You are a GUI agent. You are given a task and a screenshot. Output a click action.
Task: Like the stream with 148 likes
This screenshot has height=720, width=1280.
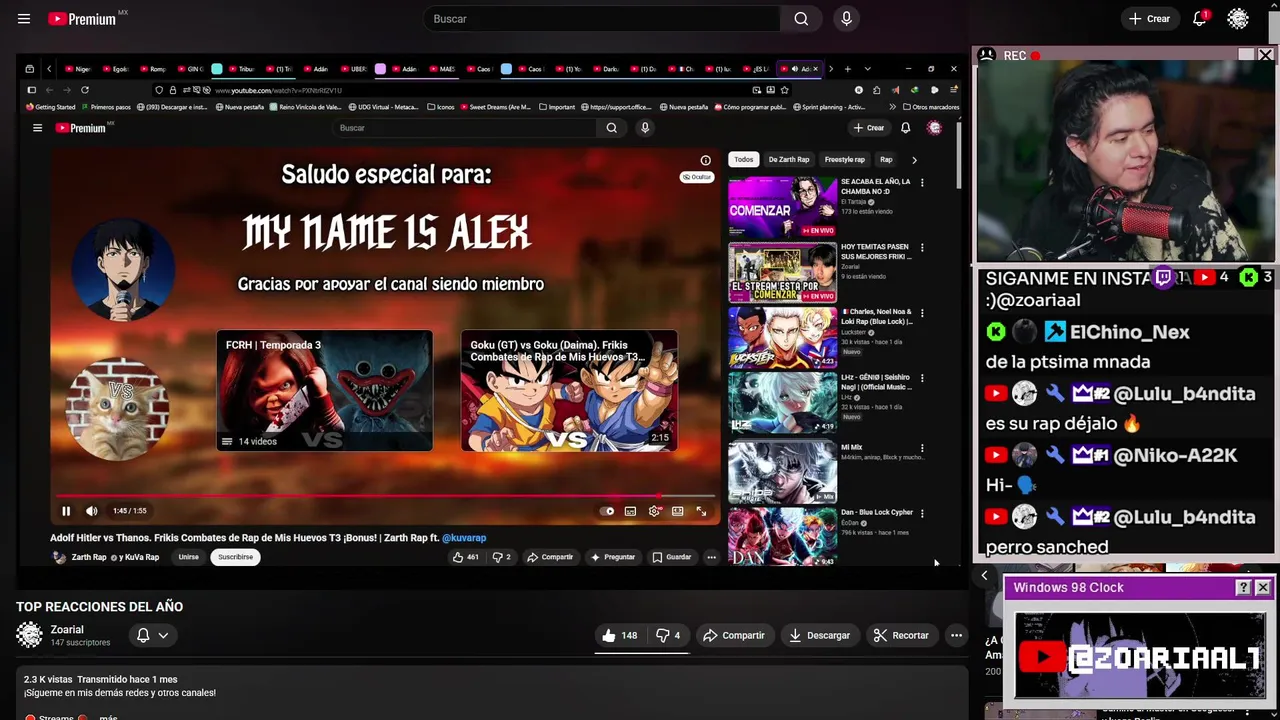tap(620, 635)
